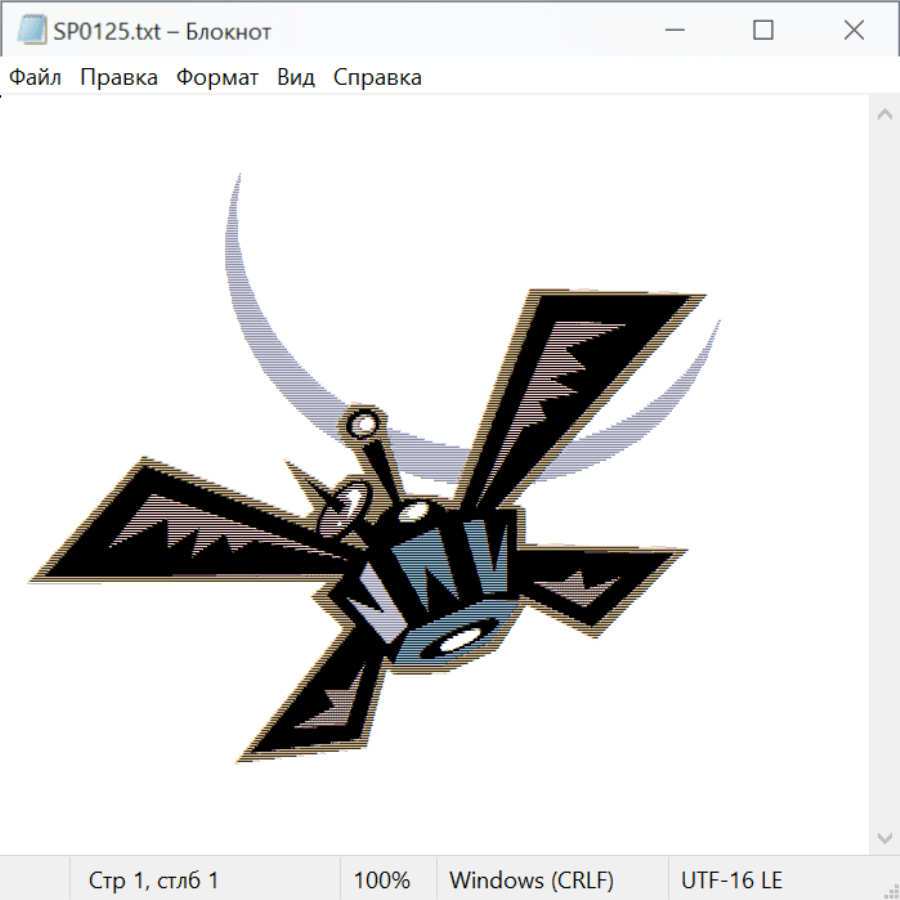The height and width of the screenshot is (900, 900).
Task: Maximize the Notepad window
Action: coord(763,31)
